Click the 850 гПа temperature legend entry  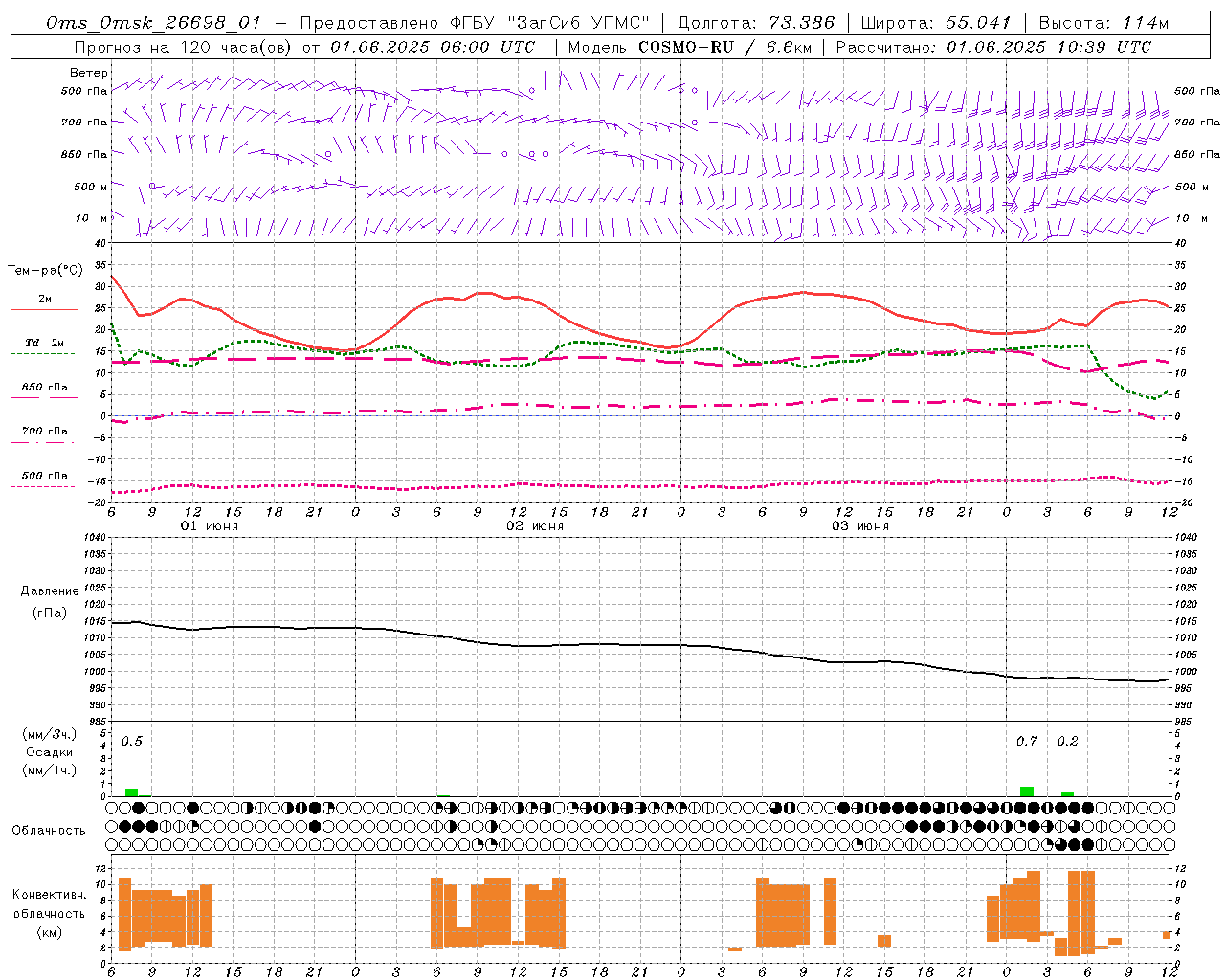click(44, 388)
